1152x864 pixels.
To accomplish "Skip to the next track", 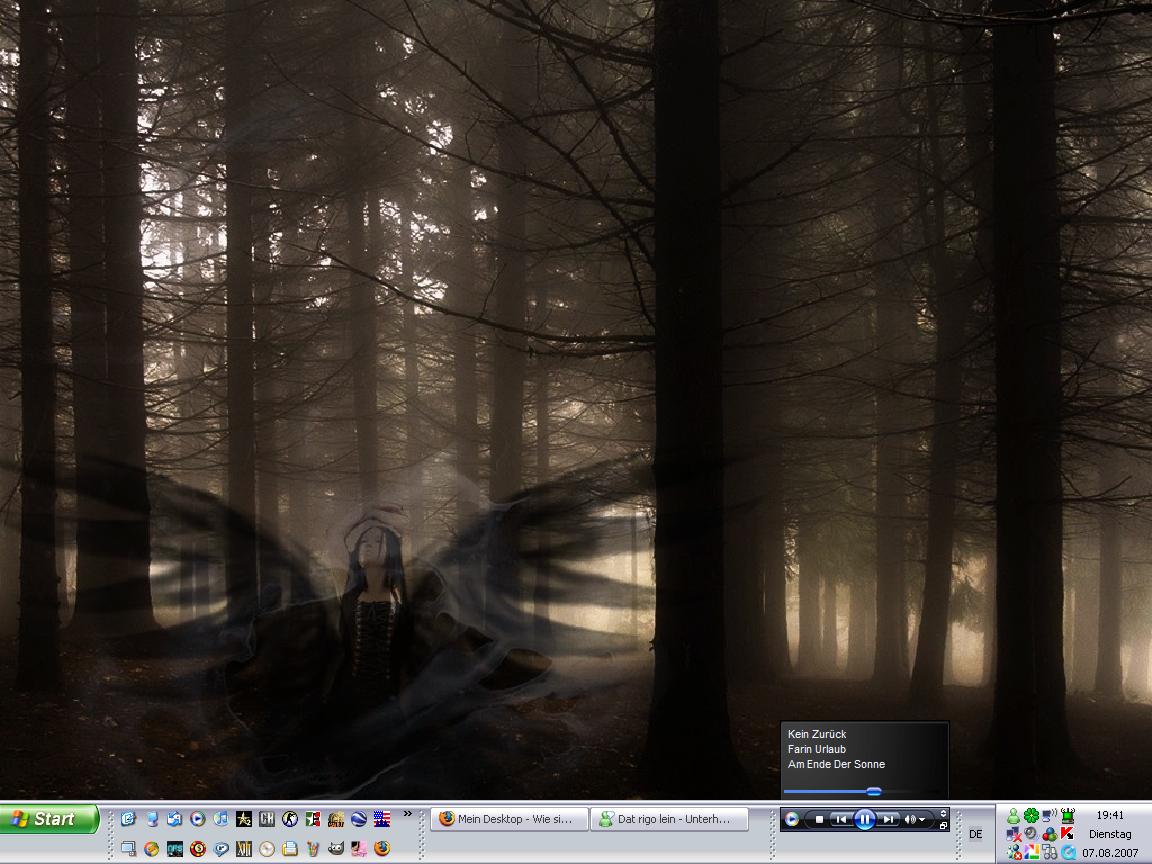I will [x=887, y=820].
